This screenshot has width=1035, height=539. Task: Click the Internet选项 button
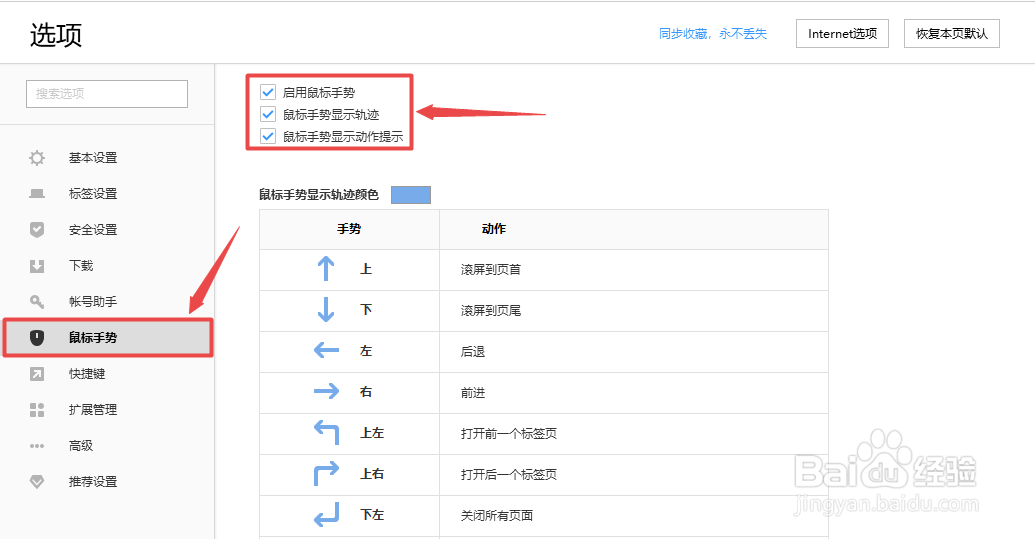(842, 34)
